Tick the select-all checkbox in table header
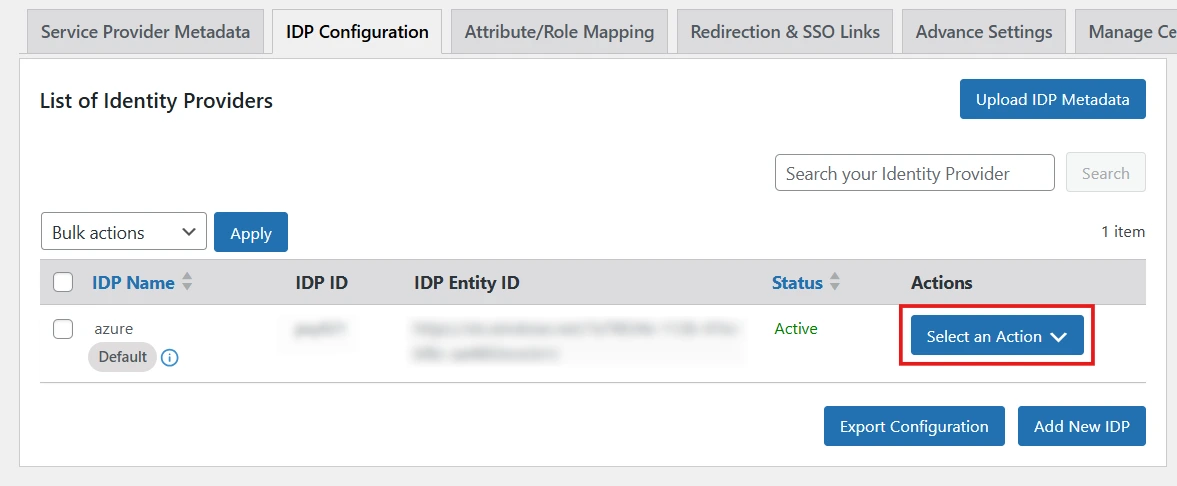This screenshot has width=1177, height=486. 63,283
